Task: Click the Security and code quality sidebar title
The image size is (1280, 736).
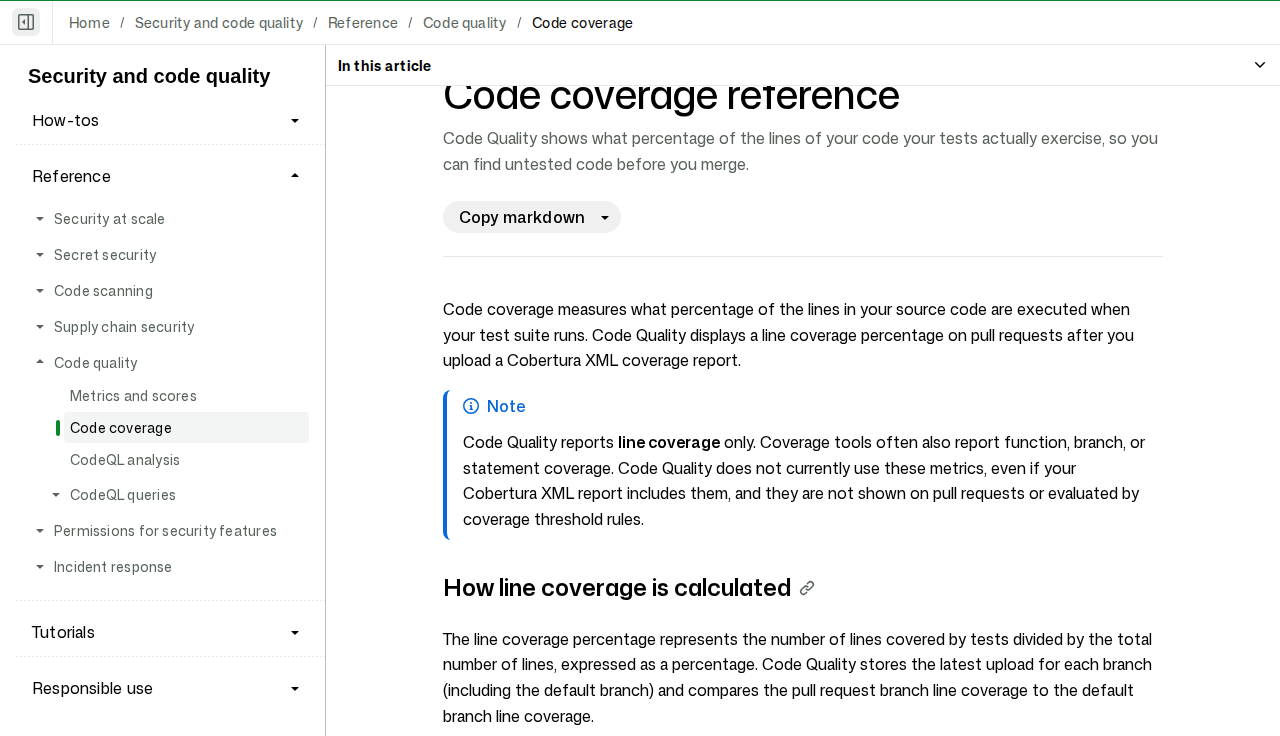Action: [149, 76]
